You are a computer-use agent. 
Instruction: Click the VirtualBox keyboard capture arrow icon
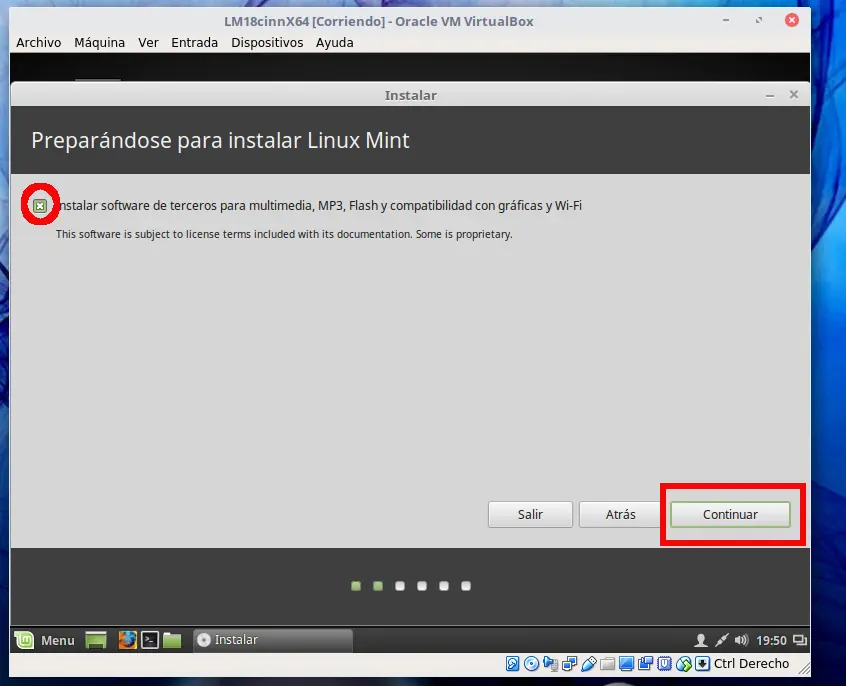[702, 664]
